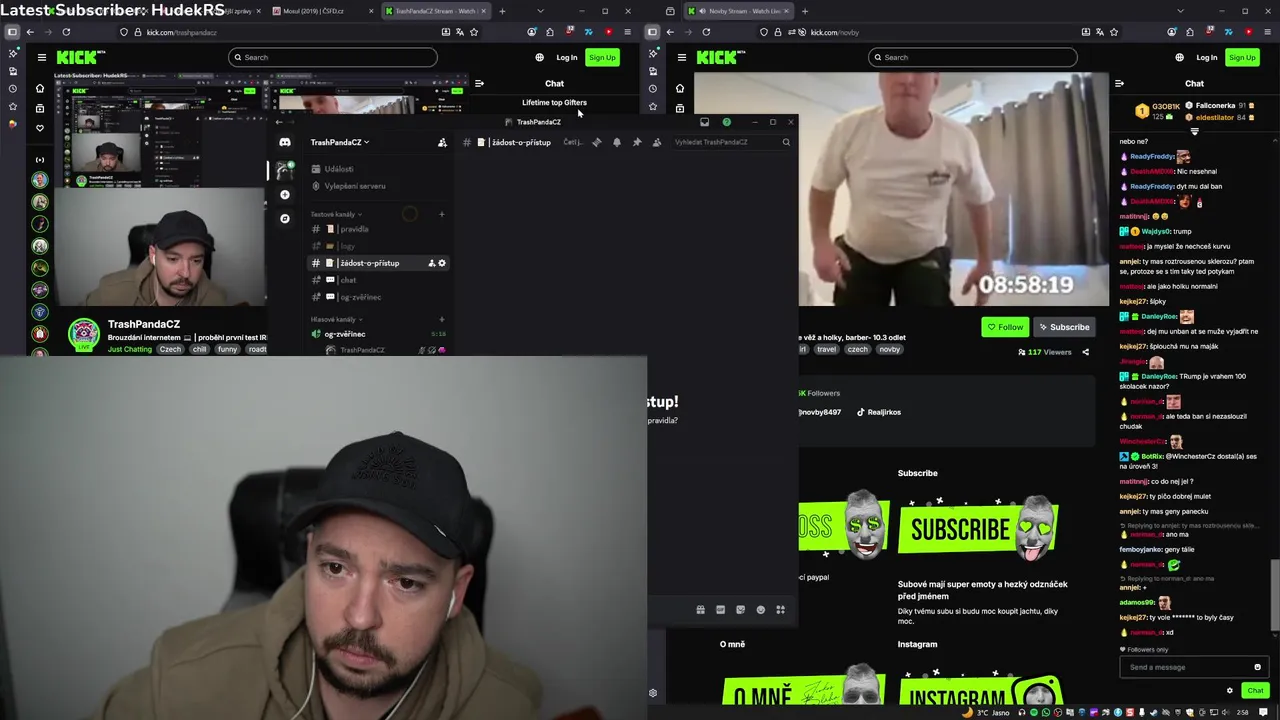Viewport: 1280px width, 720px height.
Task: Open notification bell in Discord channel header
Action: [x=617, y=142]
